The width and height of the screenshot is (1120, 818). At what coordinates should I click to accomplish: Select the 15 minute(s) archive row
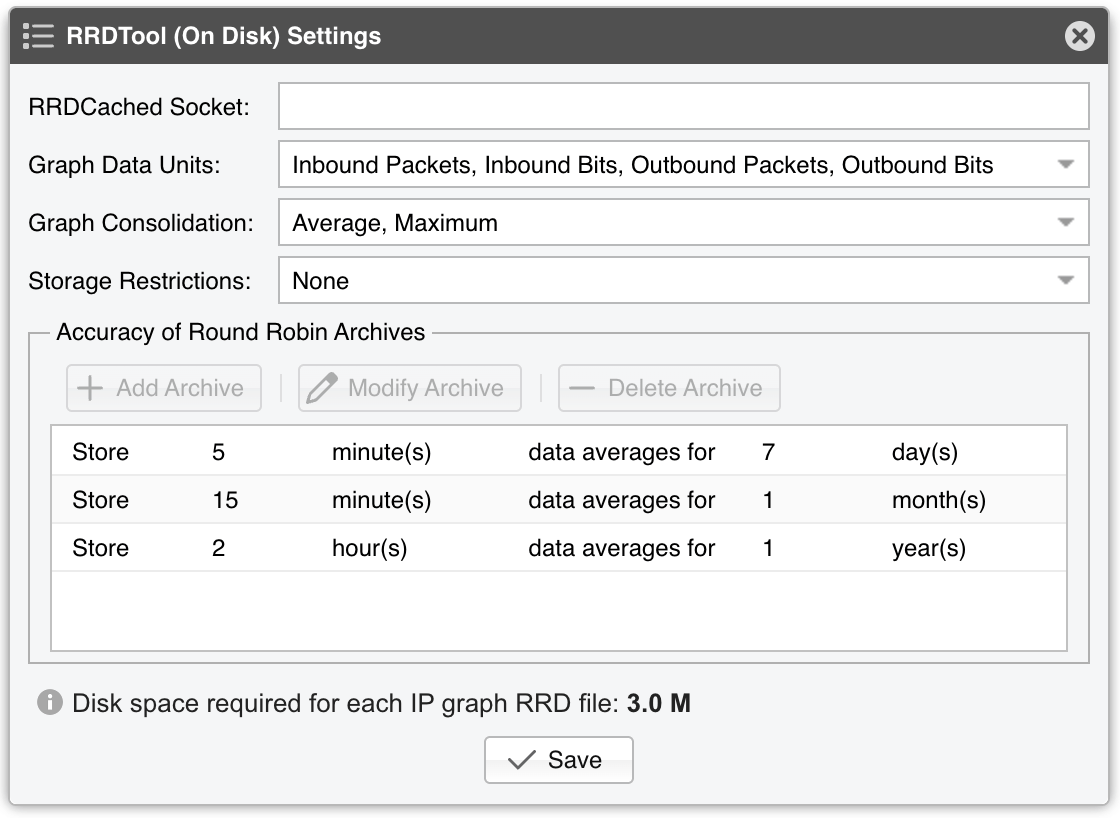pyautogui.click(x=559, y=499)
